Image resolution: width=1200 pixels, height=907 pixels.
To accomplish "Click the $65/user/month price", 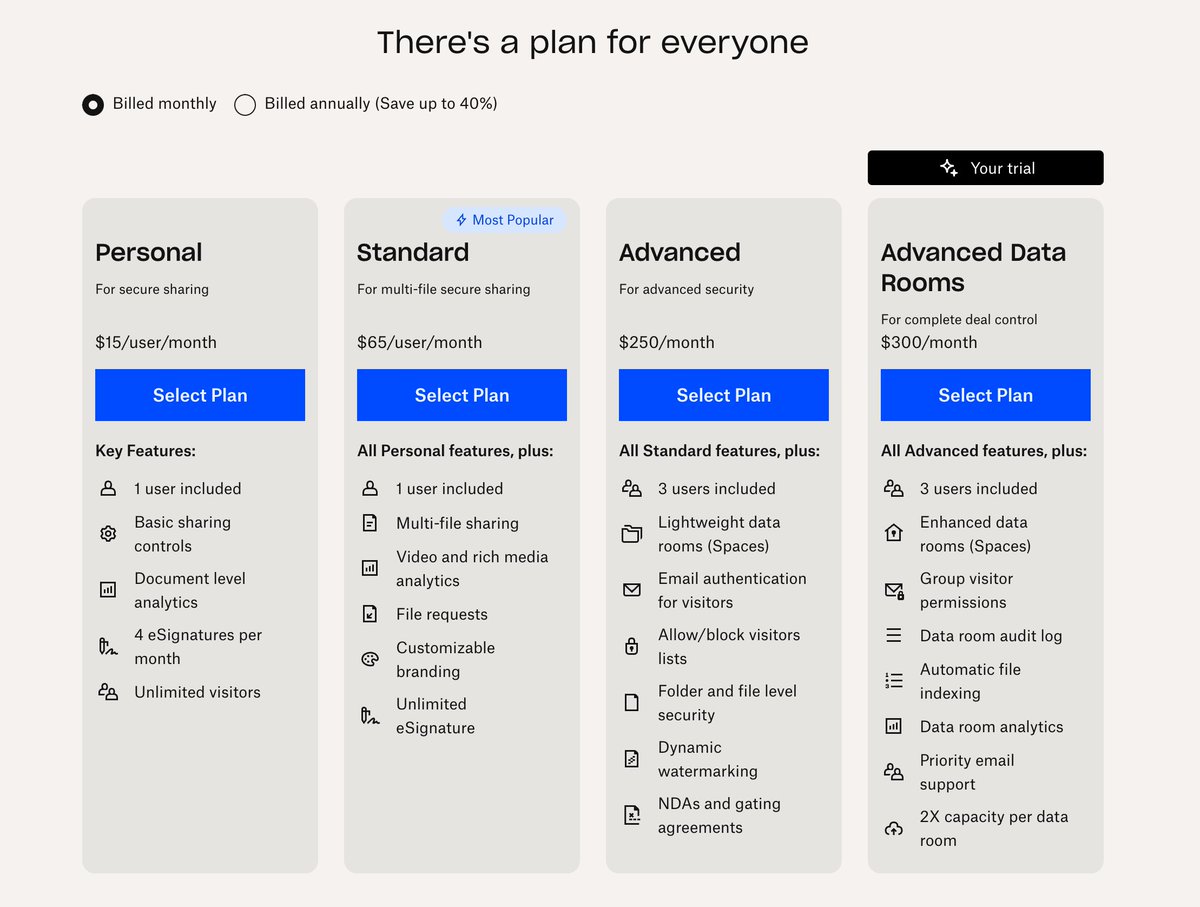I will point(420,342).
